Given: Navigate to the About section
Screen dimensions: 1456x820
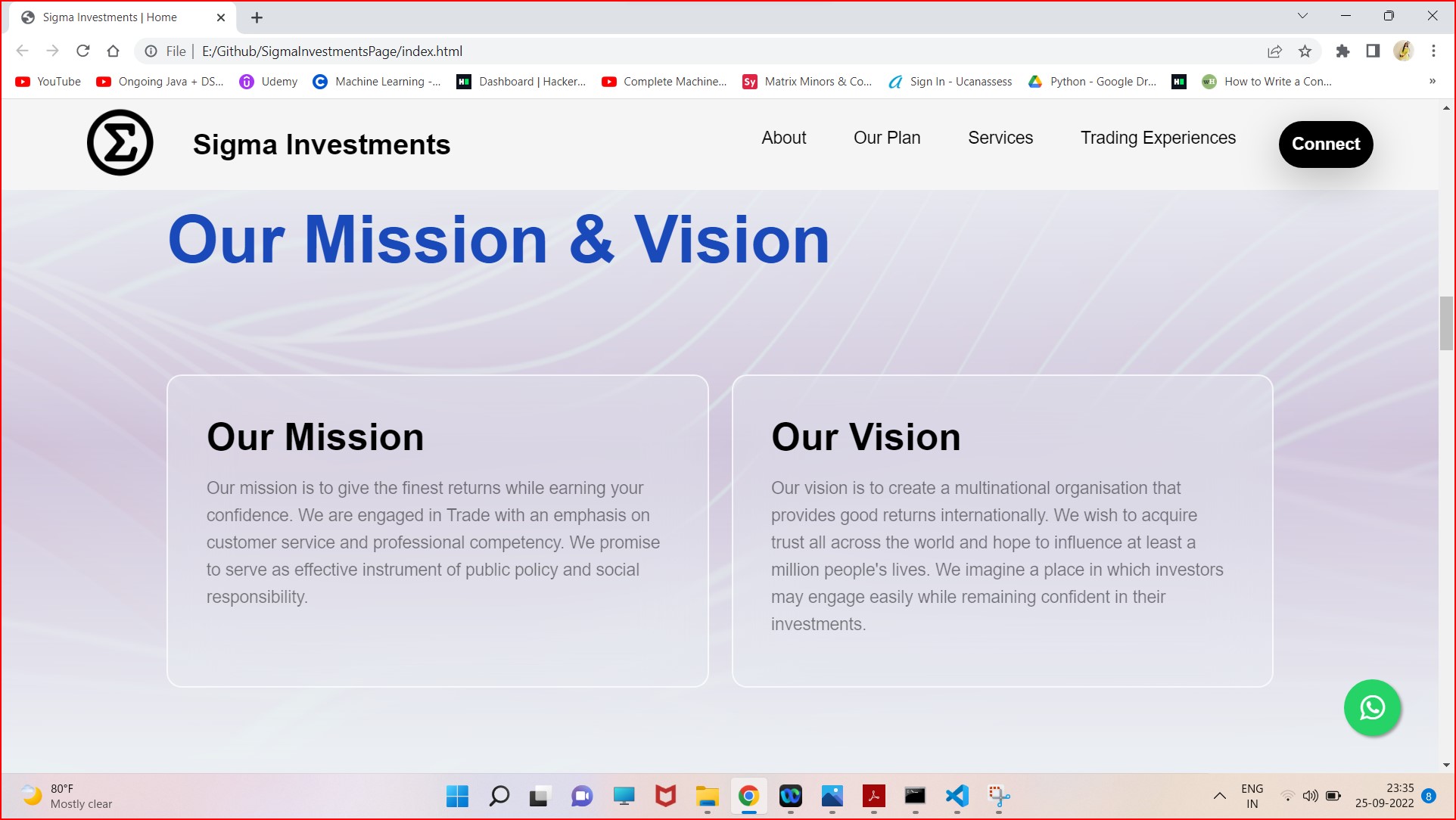Looking at the screenshot, I should (x=783, y=138).
